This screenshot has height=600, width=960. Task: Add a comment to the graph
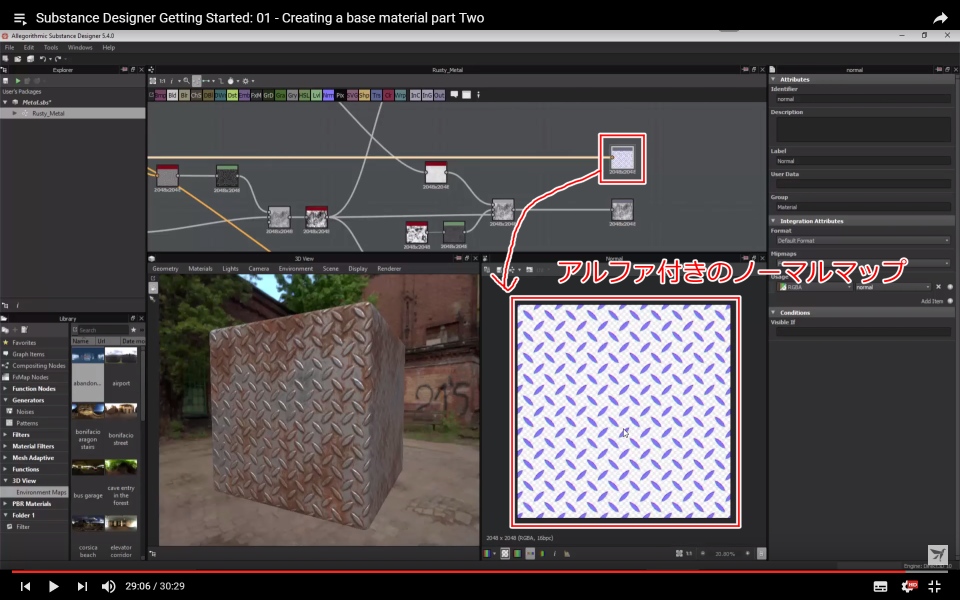[x=454, y=95]
